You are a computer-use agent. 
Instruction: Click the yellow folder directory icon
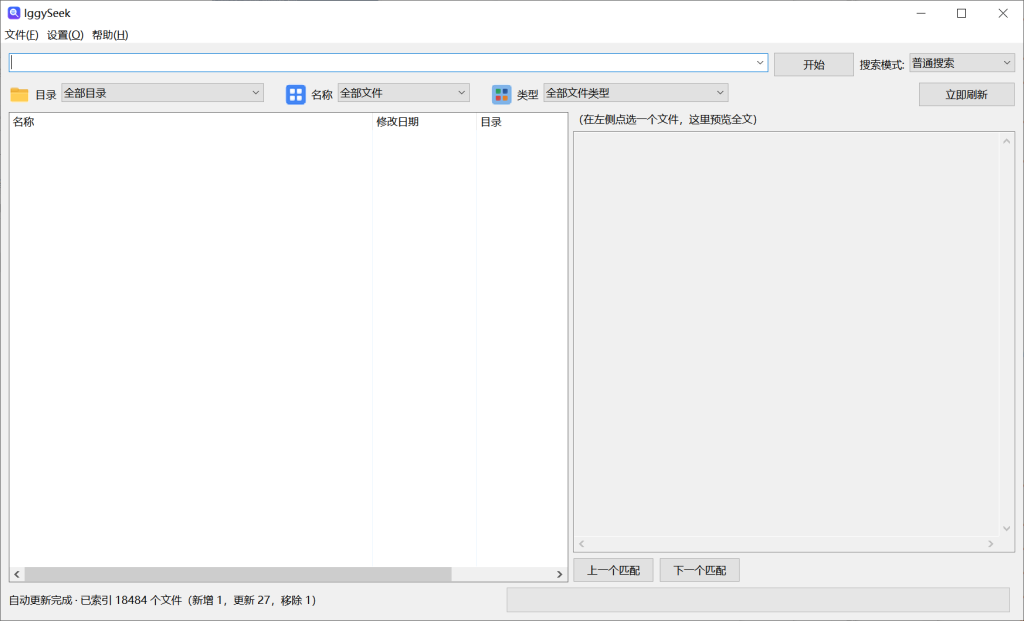[x=20, y=95]
